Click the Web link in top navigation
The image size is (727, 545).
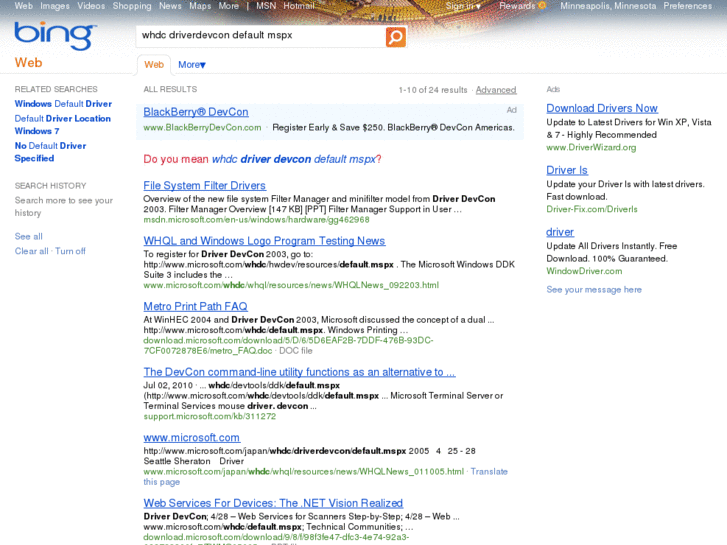(23, 6)
